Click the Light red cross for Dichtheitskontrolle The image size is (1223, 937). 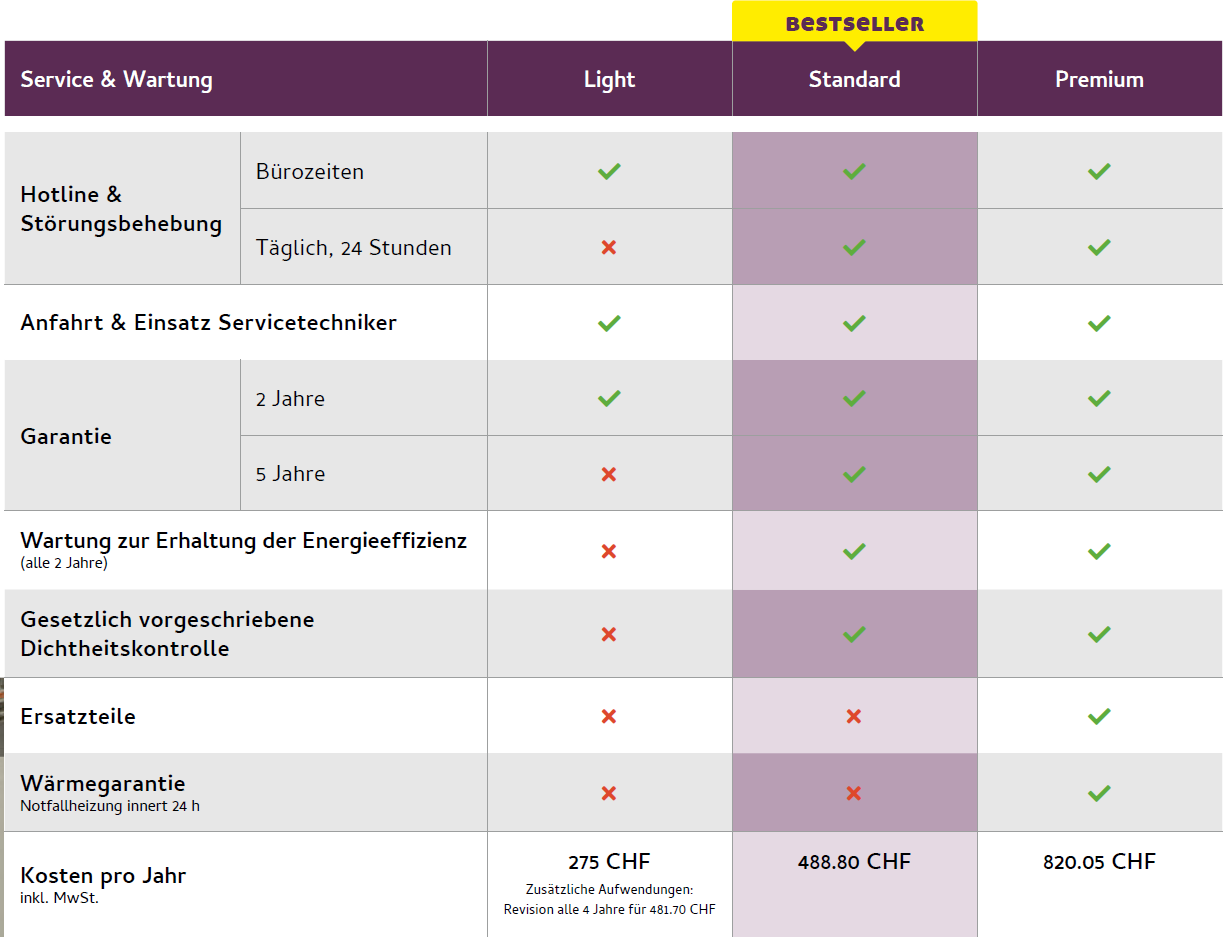(x=609, y=634)
